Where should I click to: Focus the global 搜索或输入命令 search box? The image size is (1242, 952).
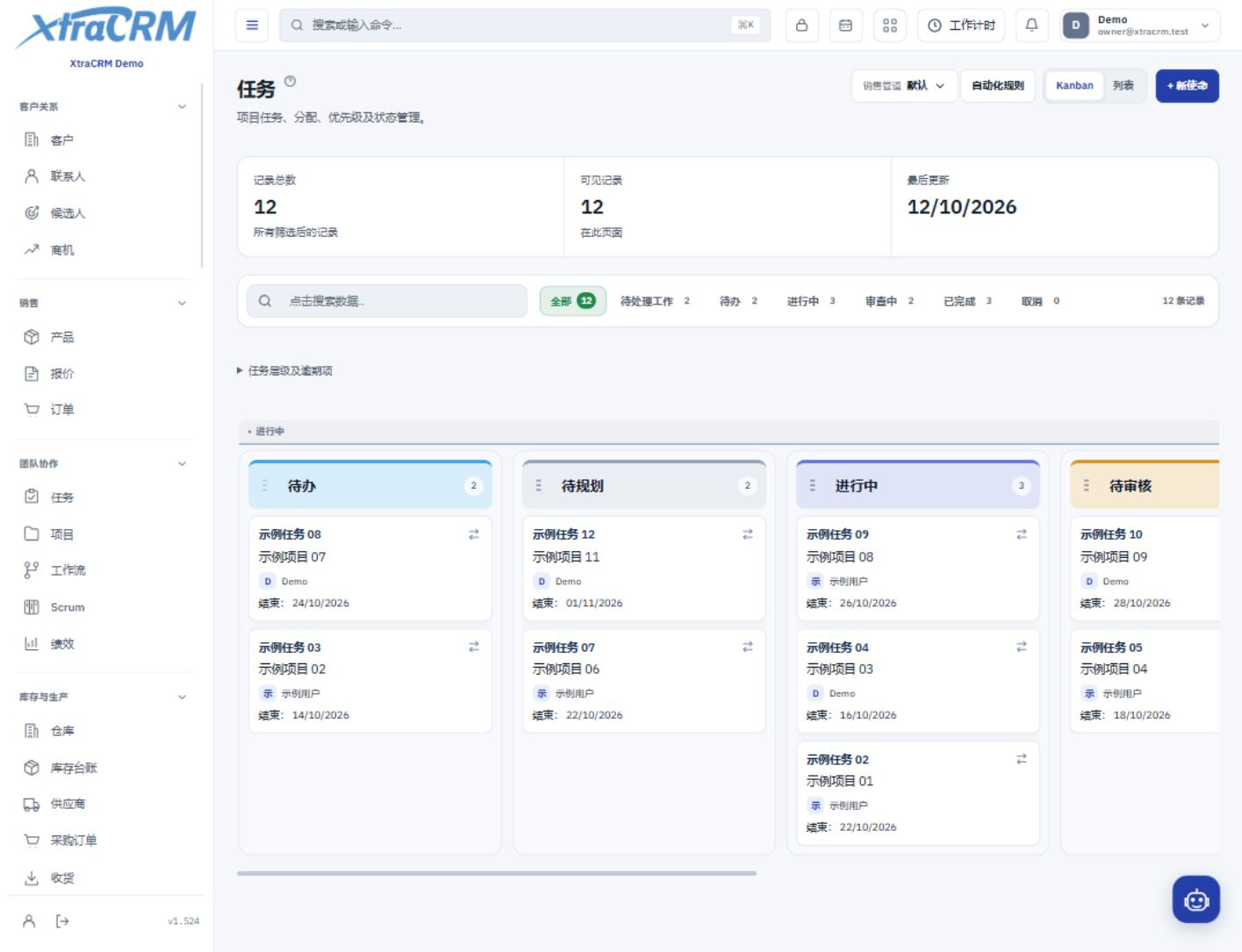[525, 25]
